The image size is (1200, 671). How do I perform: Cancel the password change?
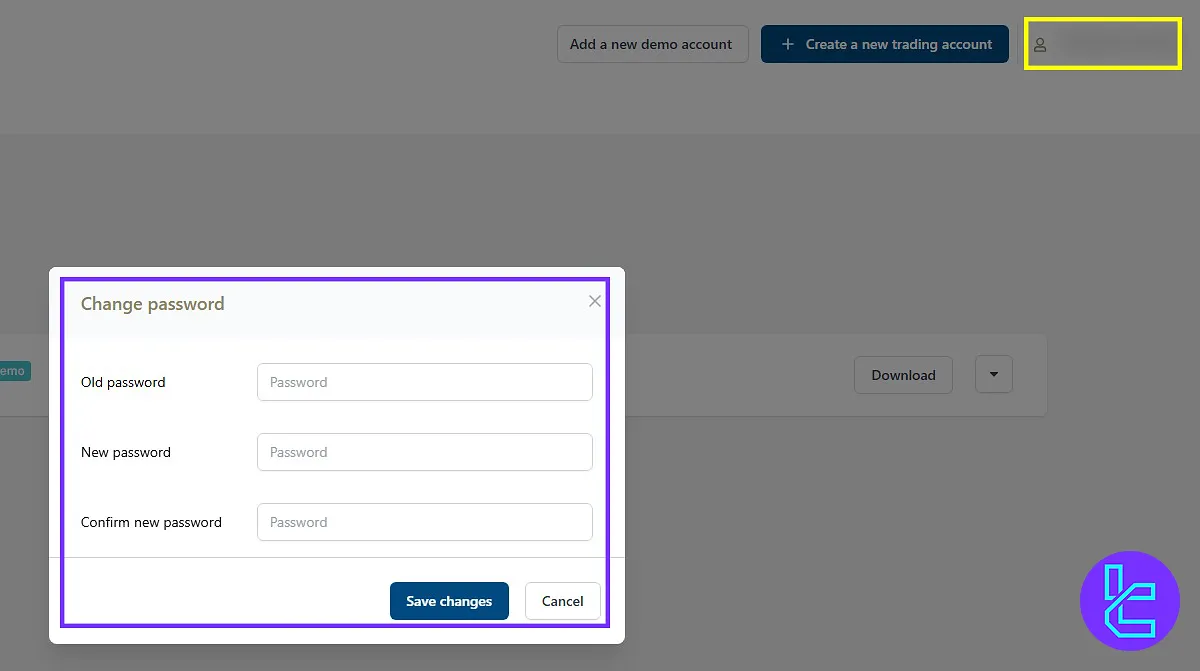[562, 601]
